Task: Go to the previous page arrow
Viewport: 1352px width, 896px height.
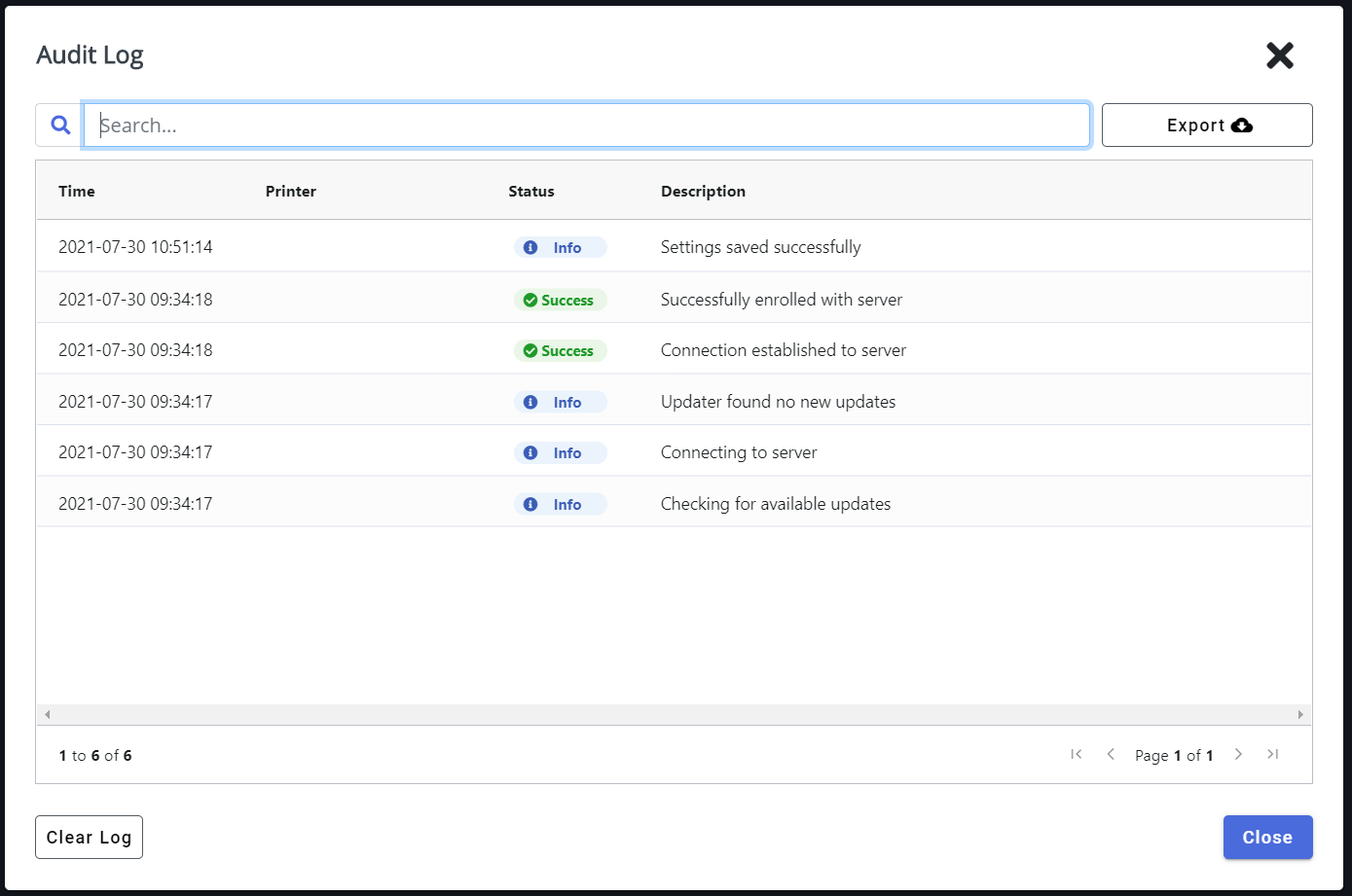Action: (1111, 755)
